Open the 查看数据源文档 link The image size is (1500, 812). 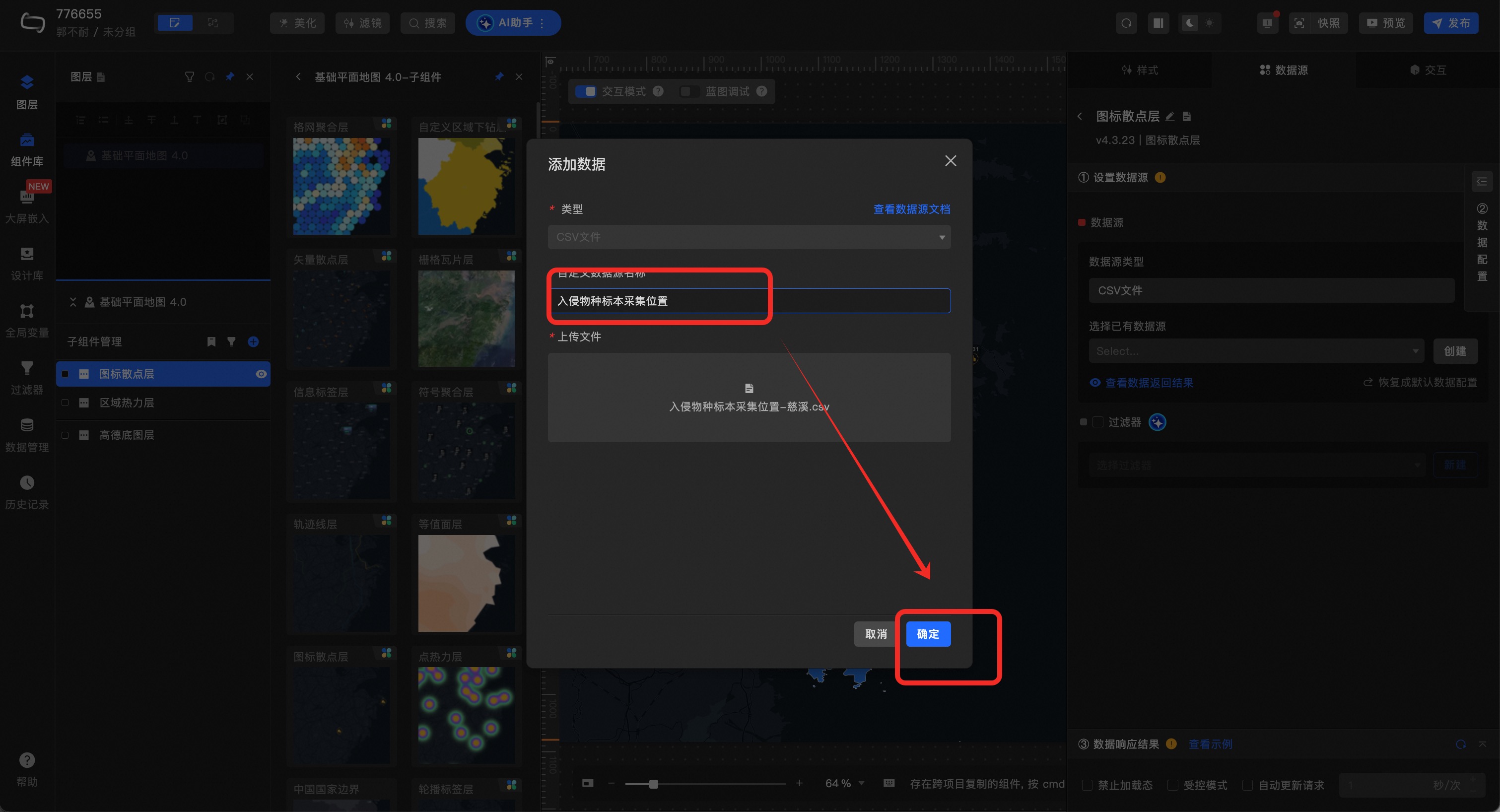[x=911, y=209]
